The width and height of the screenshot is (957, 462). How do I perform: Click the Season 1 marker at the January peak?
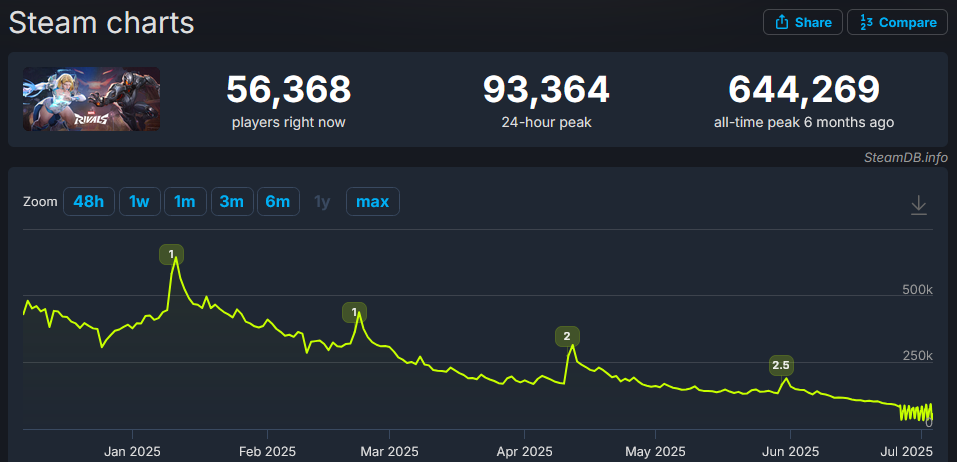pyautogui.click(x=172, y=254)
